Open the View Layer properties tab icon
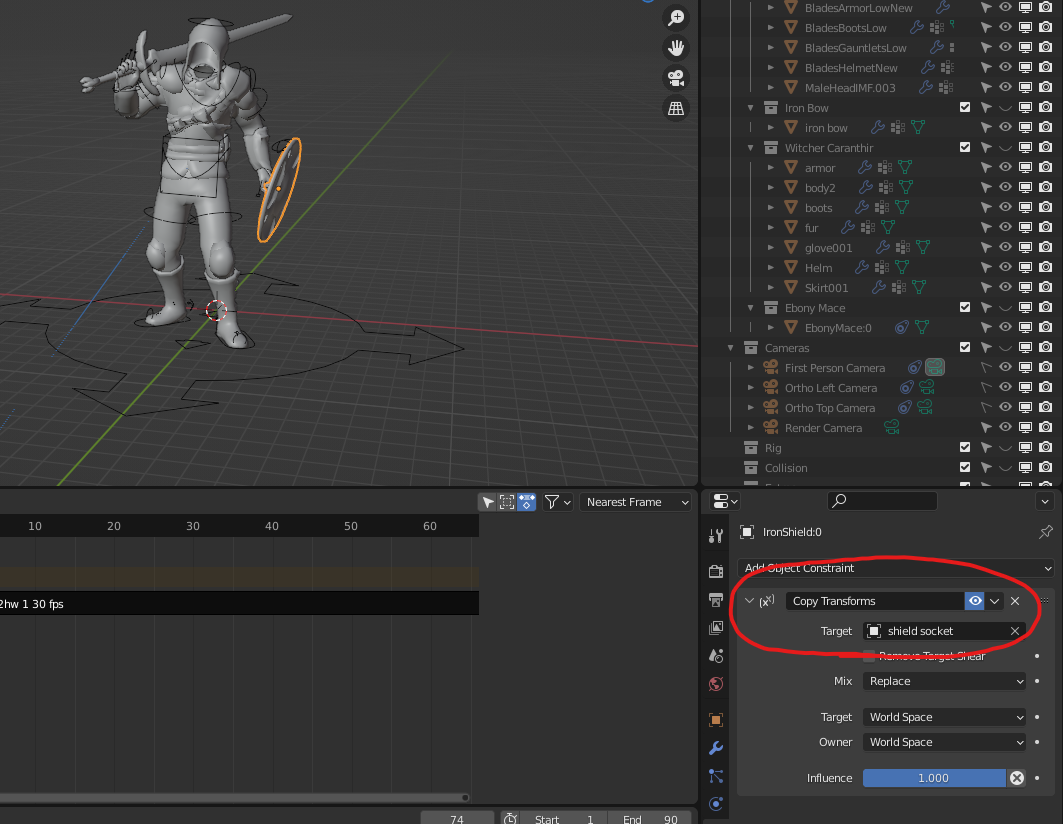The height and width of the screenshot is (824, 1063). tap(716, 628)
